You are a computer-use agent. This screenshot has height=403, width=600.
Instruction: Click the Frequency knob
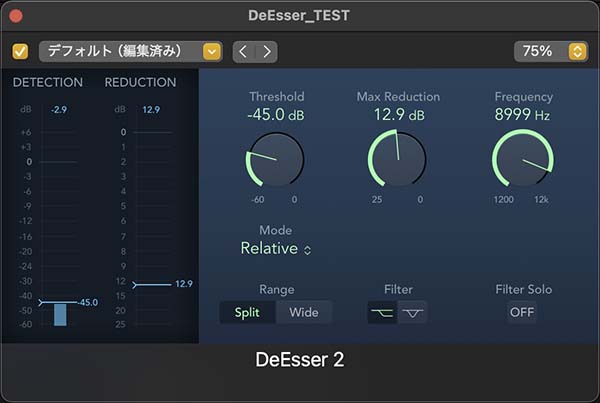point(522,160)
